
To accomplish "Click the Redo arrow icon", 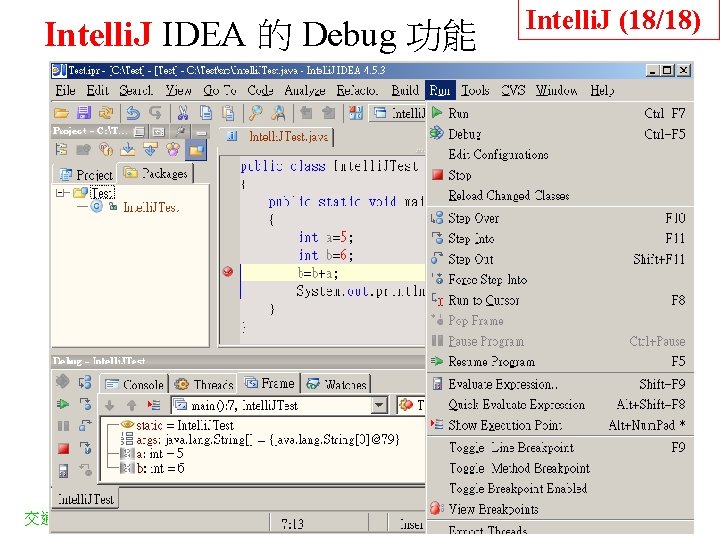I will (155, 112).
